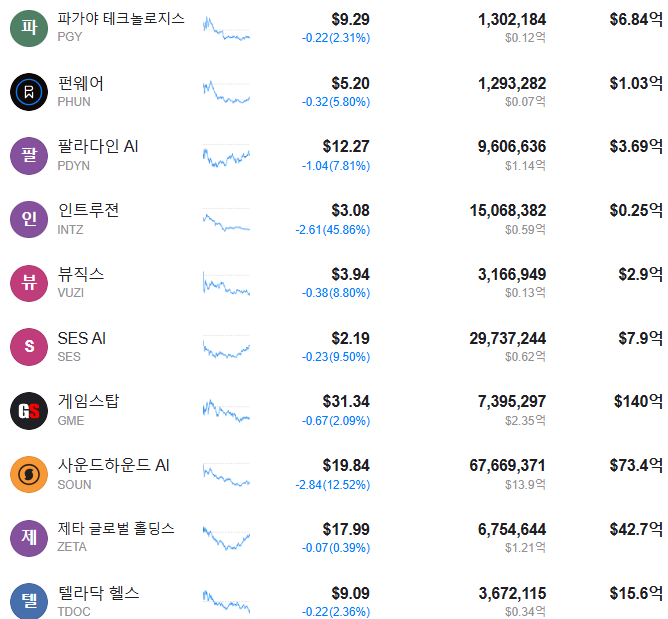
Task: Open the 파가야 테크놀로지스 stock name
Action: tap(121, 19)
